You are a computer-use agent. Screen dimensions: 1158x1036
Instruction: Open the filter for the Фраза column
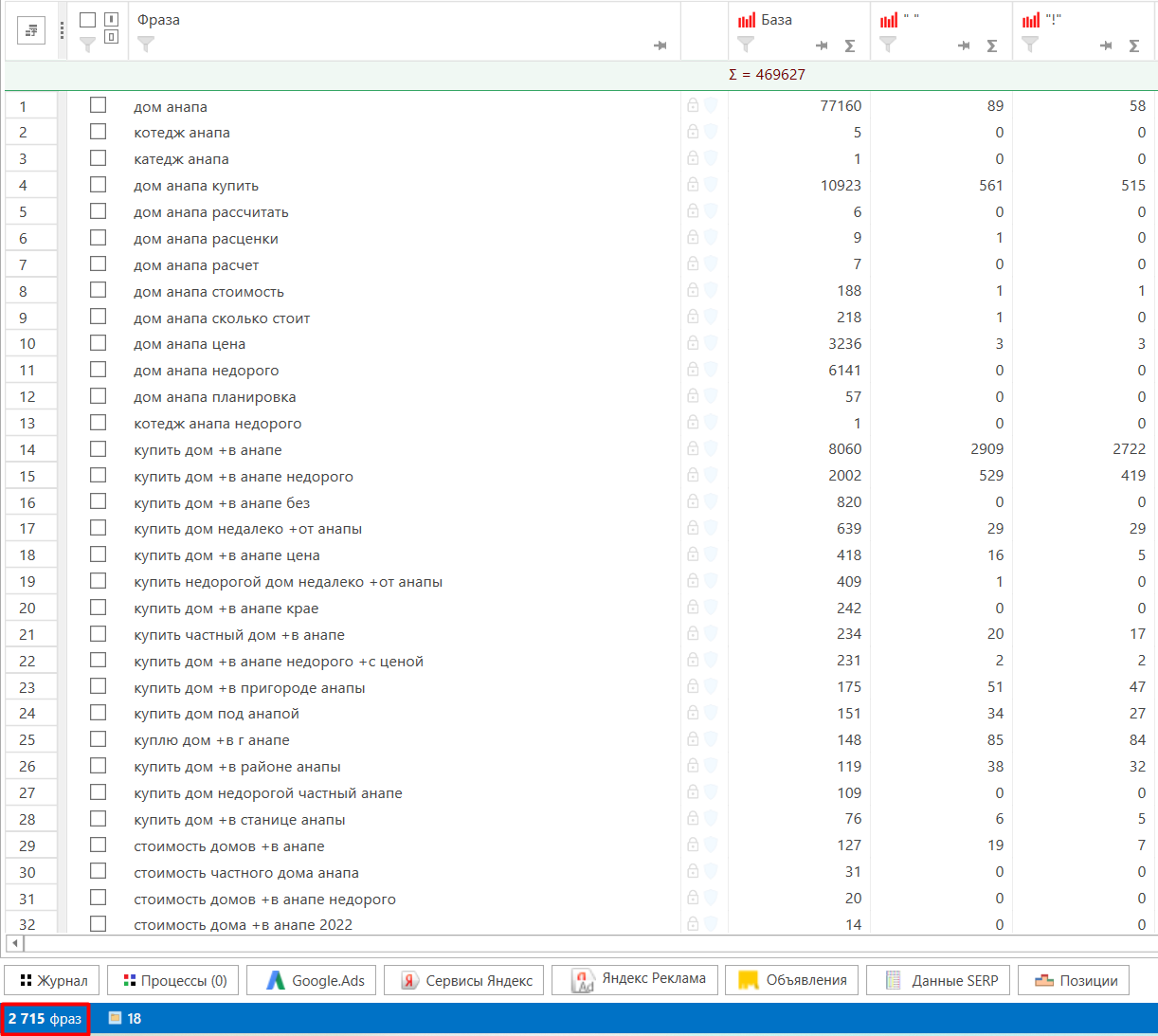(x=146, y=45)
